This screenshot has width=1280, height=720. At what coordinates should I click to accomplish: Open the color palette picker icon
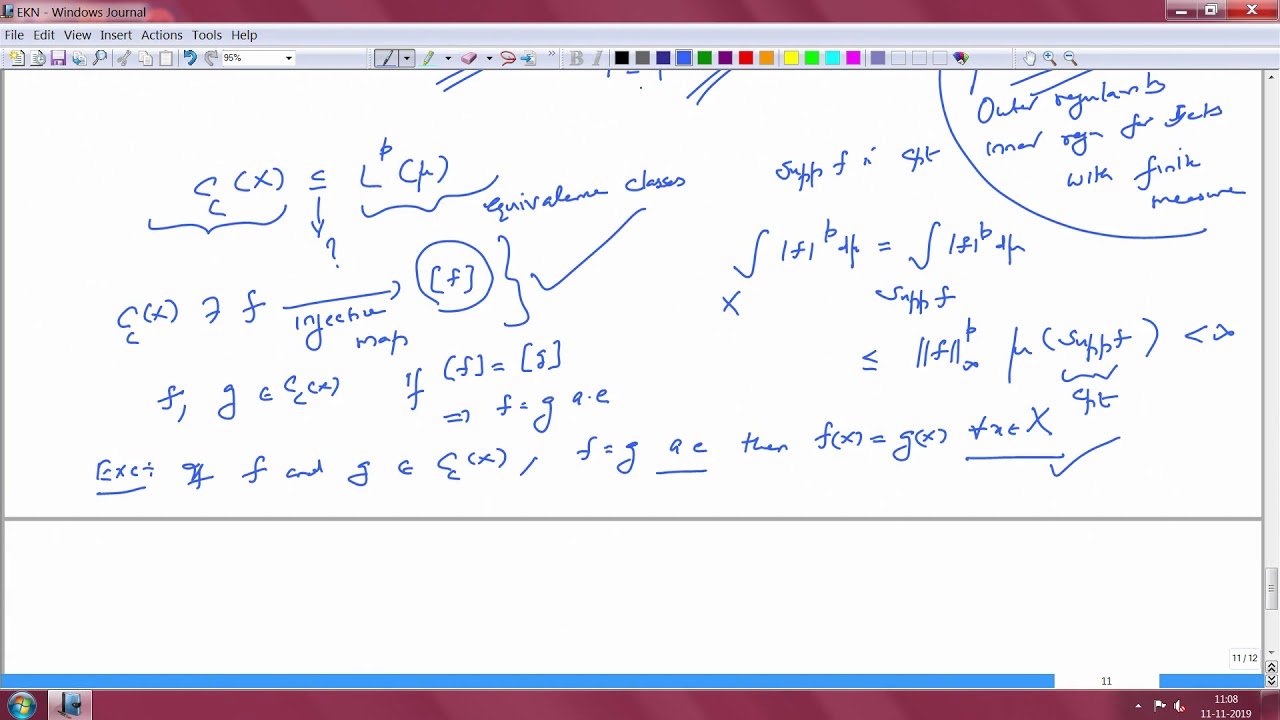tap(961, 58)
